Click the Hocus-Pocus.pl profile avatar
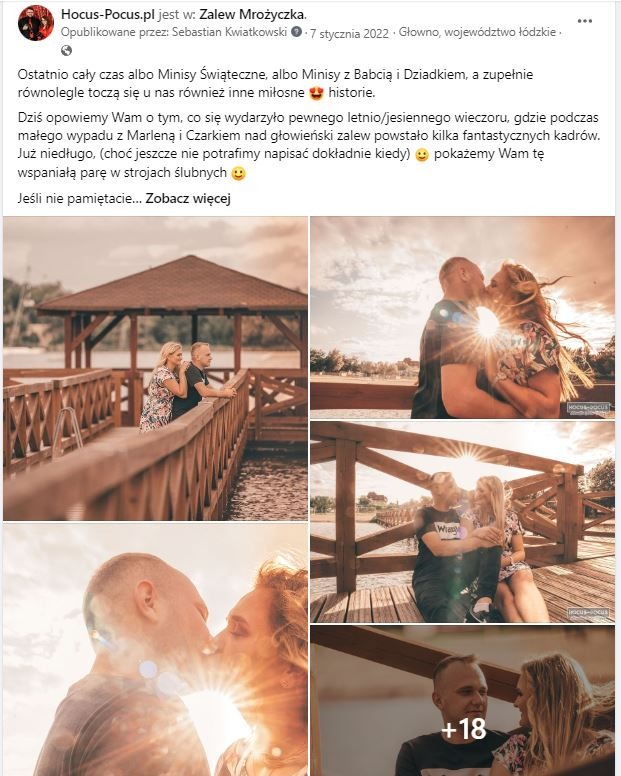Image resolution: width=621 pixels, height=776 pixels. tap(36, 23)
